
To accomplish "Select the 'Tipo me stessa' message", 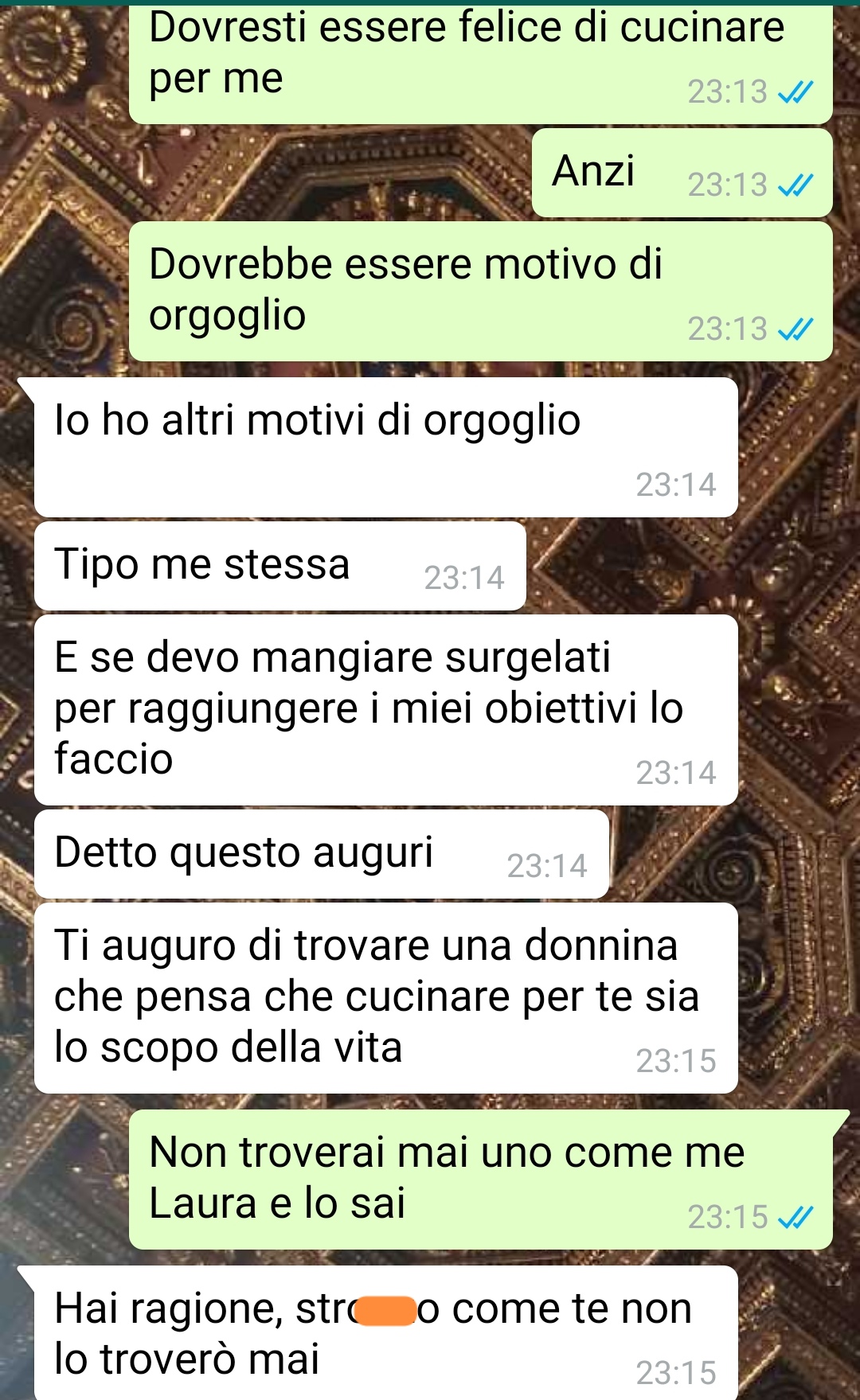I will pyautogui.click(x=279, y=566).
